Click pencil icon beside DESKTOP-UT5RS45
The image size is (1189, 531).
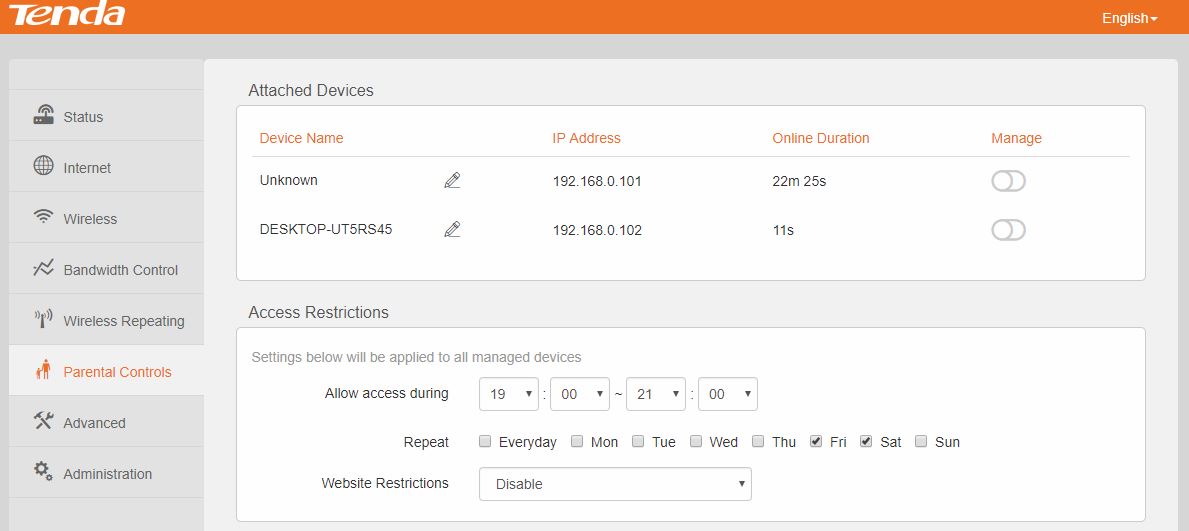pos(452,230)
